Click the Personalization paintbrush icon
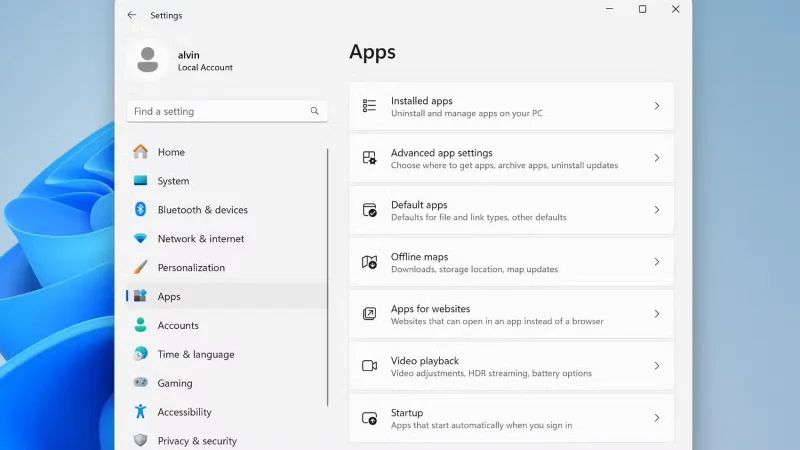This screenshot has width=800, height=450. (141, 268)
